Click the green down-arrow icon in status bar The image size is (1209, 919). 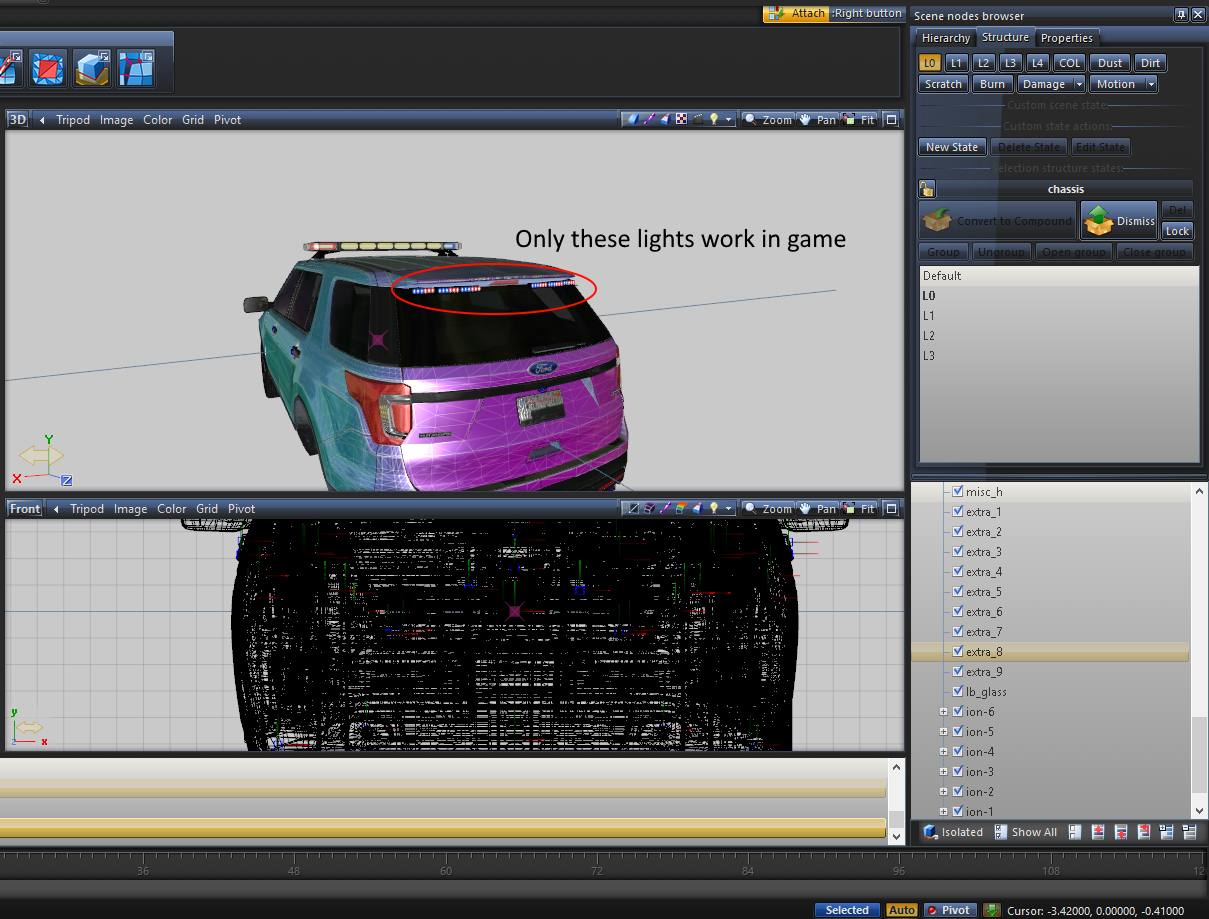[992, 910]
